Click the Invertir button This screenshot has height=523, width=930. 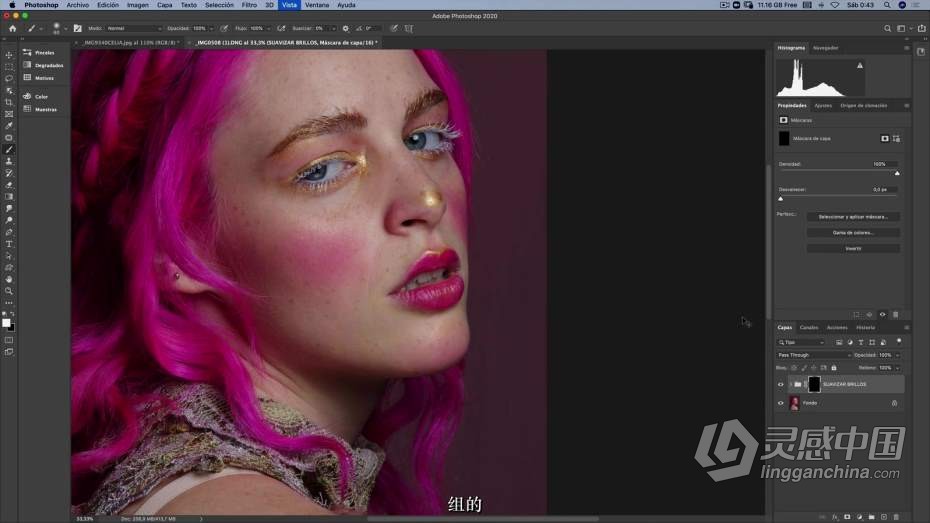[x=853, y=249]
